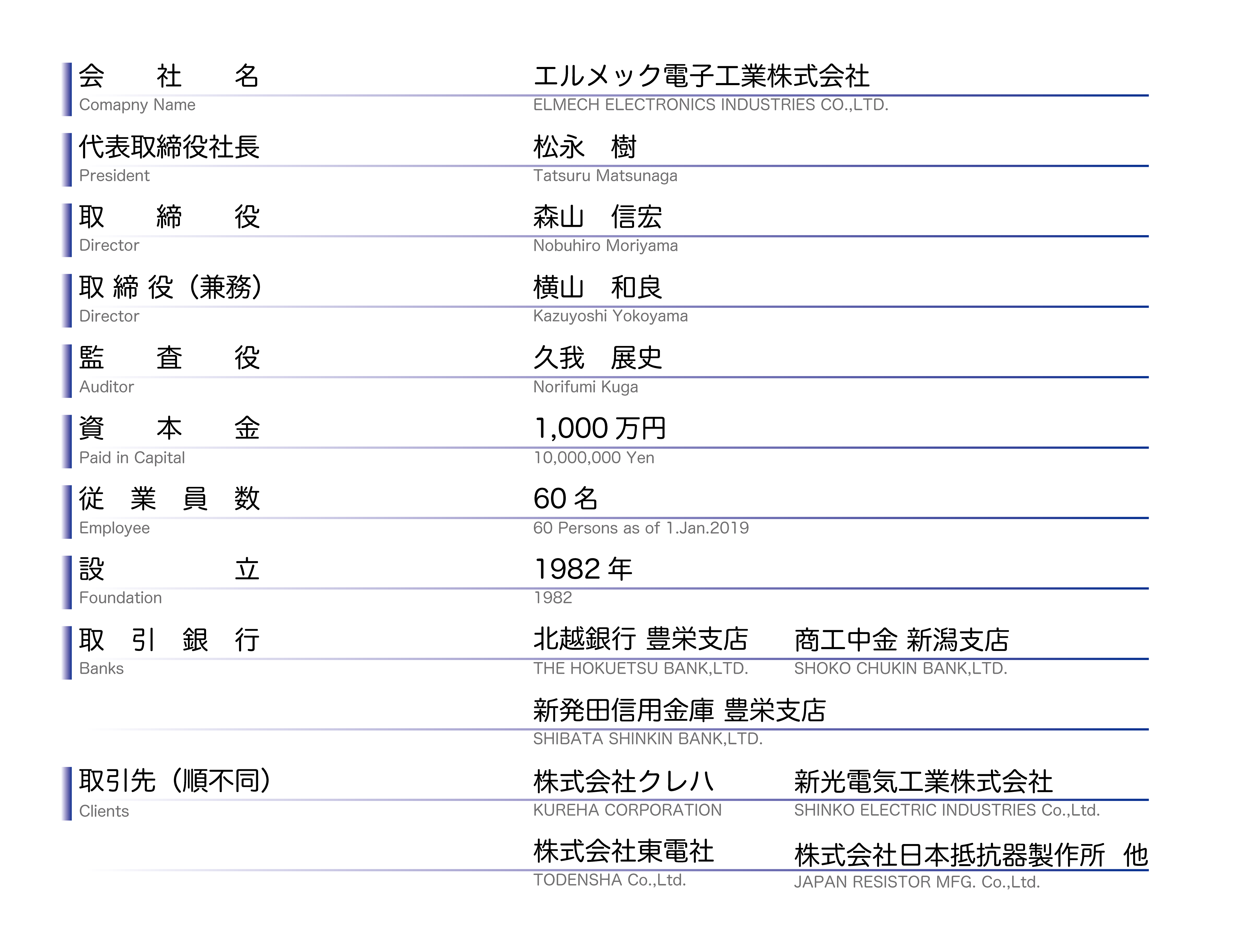Click the value 1,000 万円
The height and width of the screenshot is (952, 1245).
click(601, 429)
